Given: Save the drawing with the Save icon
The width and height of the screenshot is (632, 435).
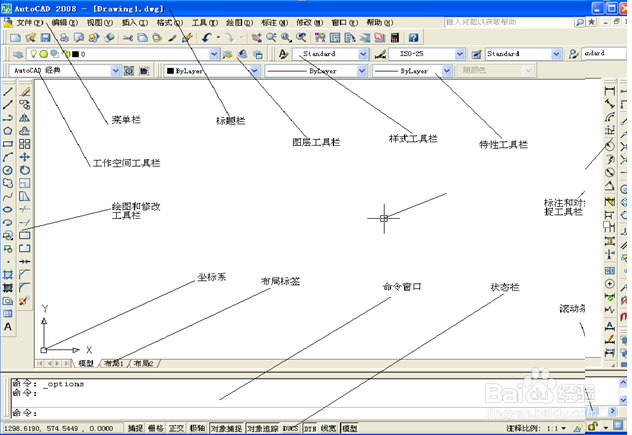Looking at the screenshot, I should pyautogui.click(x=46, y=38).
